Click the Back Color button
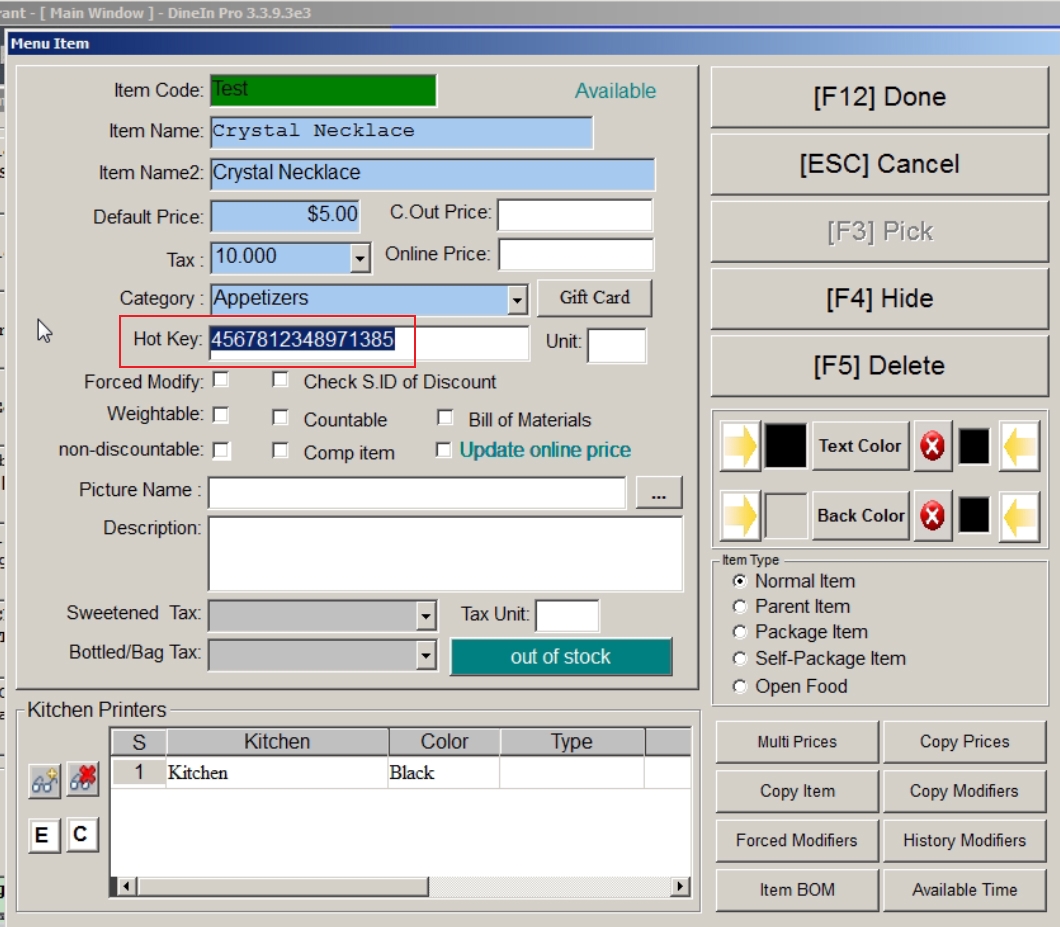Image resolution: width=1060 pixels, height=927 pixels. pos(860,516)
